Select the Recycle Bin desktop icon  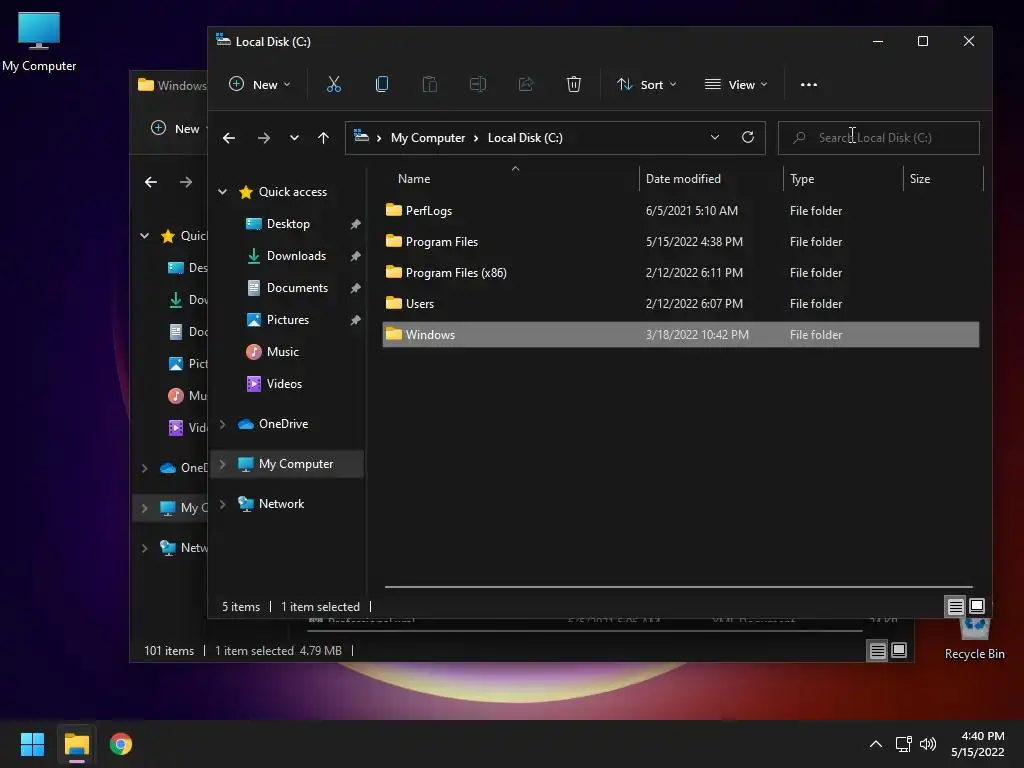(x=974, y=640)
